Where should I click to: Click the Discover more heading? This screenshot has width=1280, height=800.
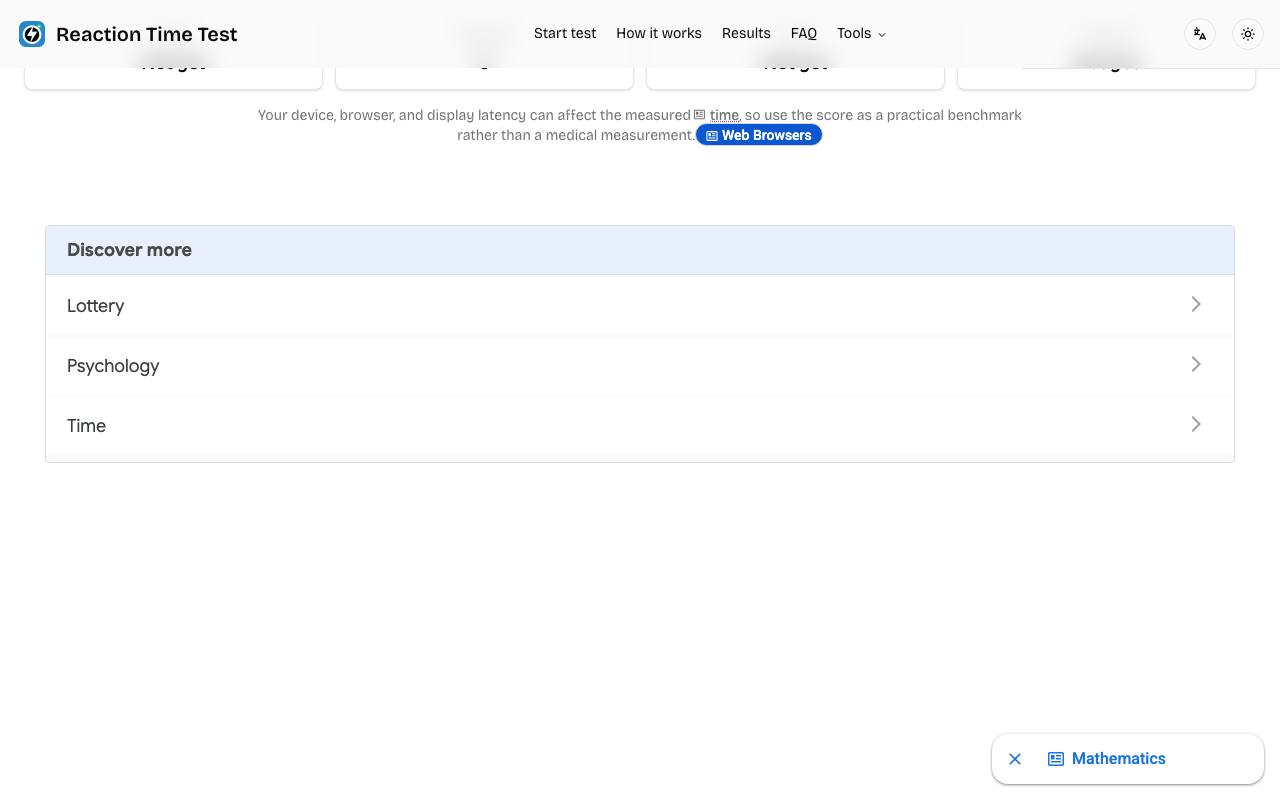[129, 250]
